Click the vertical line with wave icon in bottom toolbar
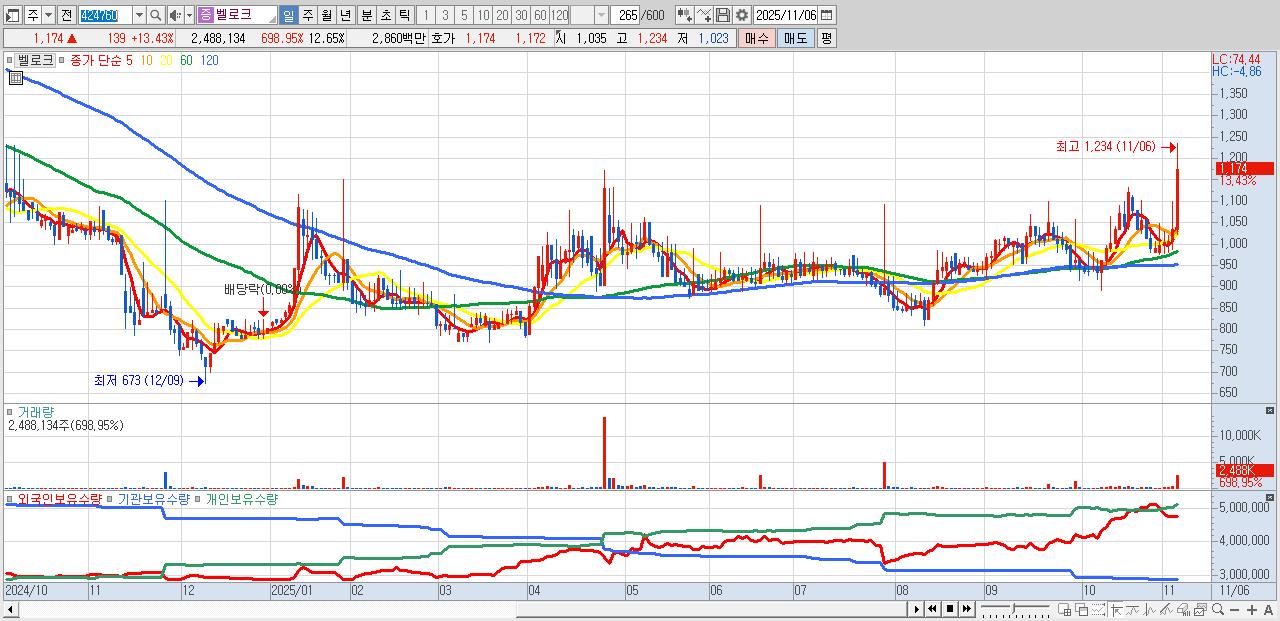This screenshot has width=1280, height=621. 1149,609
